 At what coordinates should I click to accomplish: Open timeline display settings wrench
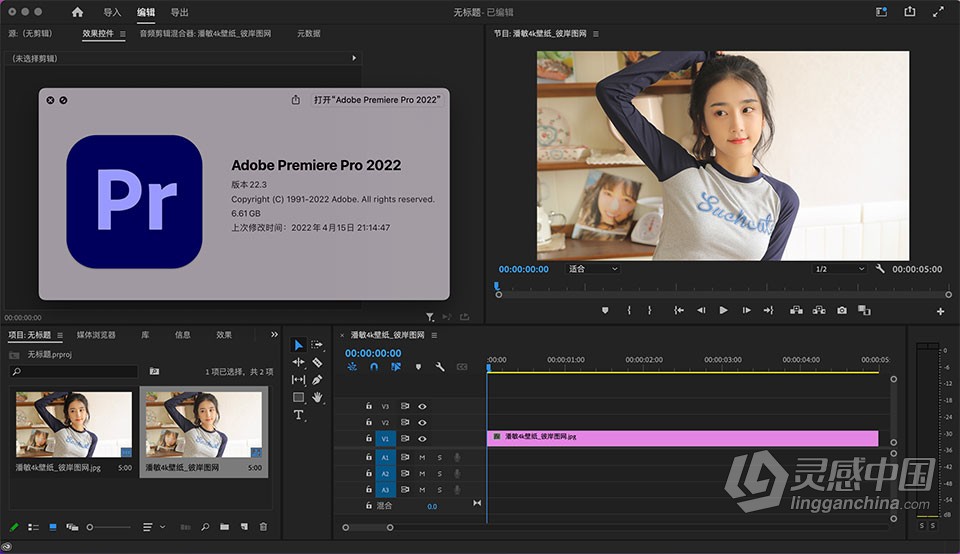click(x=440, y=367)
